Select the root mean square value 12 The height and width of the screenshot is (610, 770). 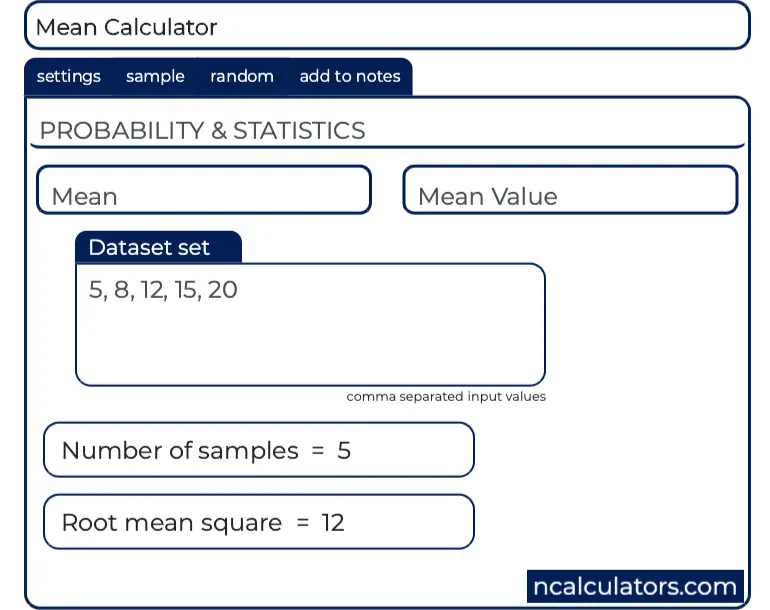click(x=333, y=523)
